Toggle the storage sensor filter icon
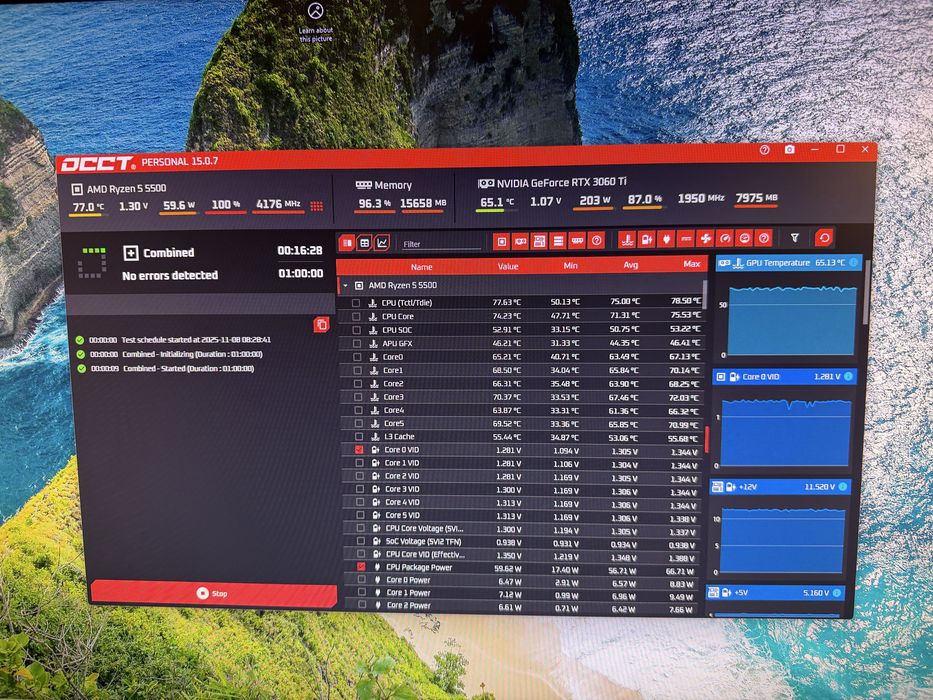This screenshot has width=933, height=700. pos(558,240)
